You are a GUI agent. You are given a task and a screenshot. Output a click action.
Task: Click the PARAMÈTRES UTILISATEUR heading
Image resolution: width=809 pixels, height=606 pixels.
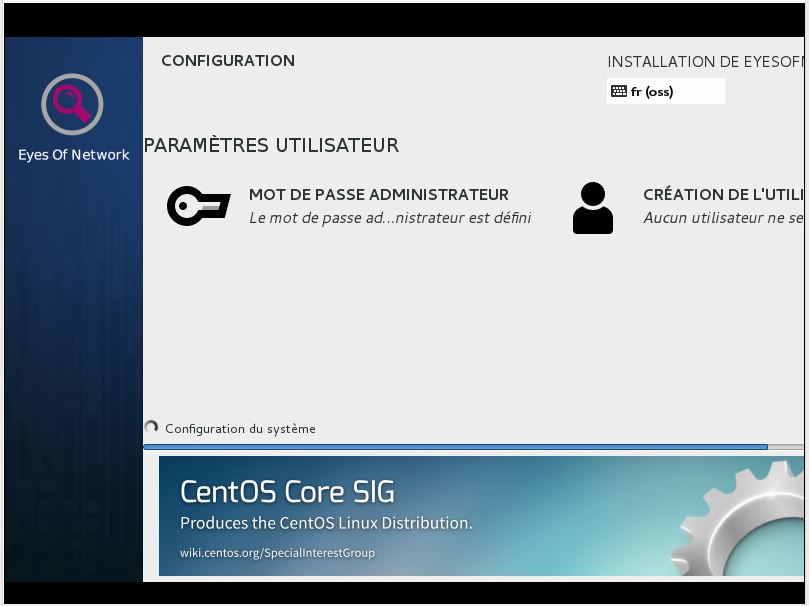pos(271,145)
